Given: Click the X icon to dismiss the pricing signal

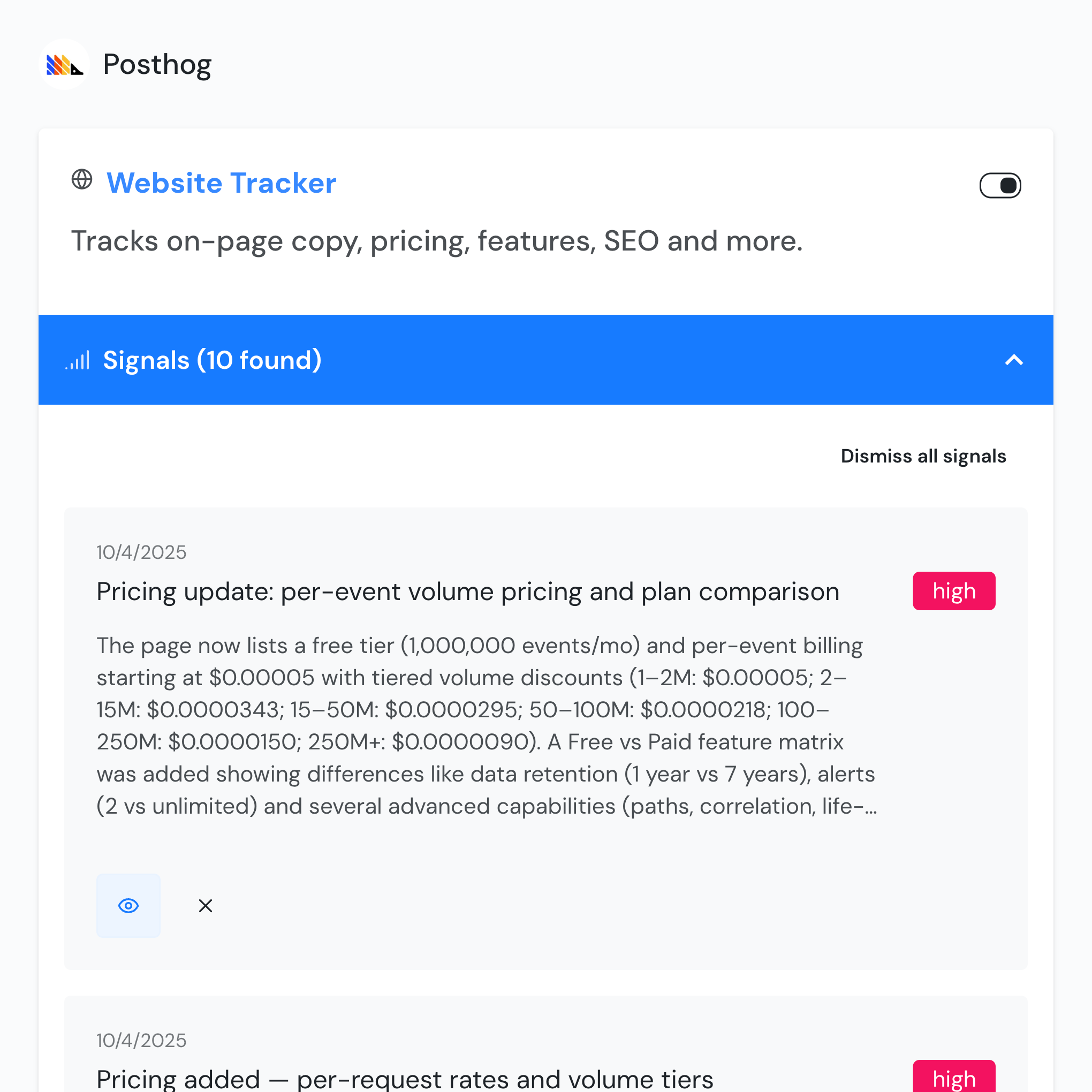Looking at the screenshot, I should (x=204, y=906).
